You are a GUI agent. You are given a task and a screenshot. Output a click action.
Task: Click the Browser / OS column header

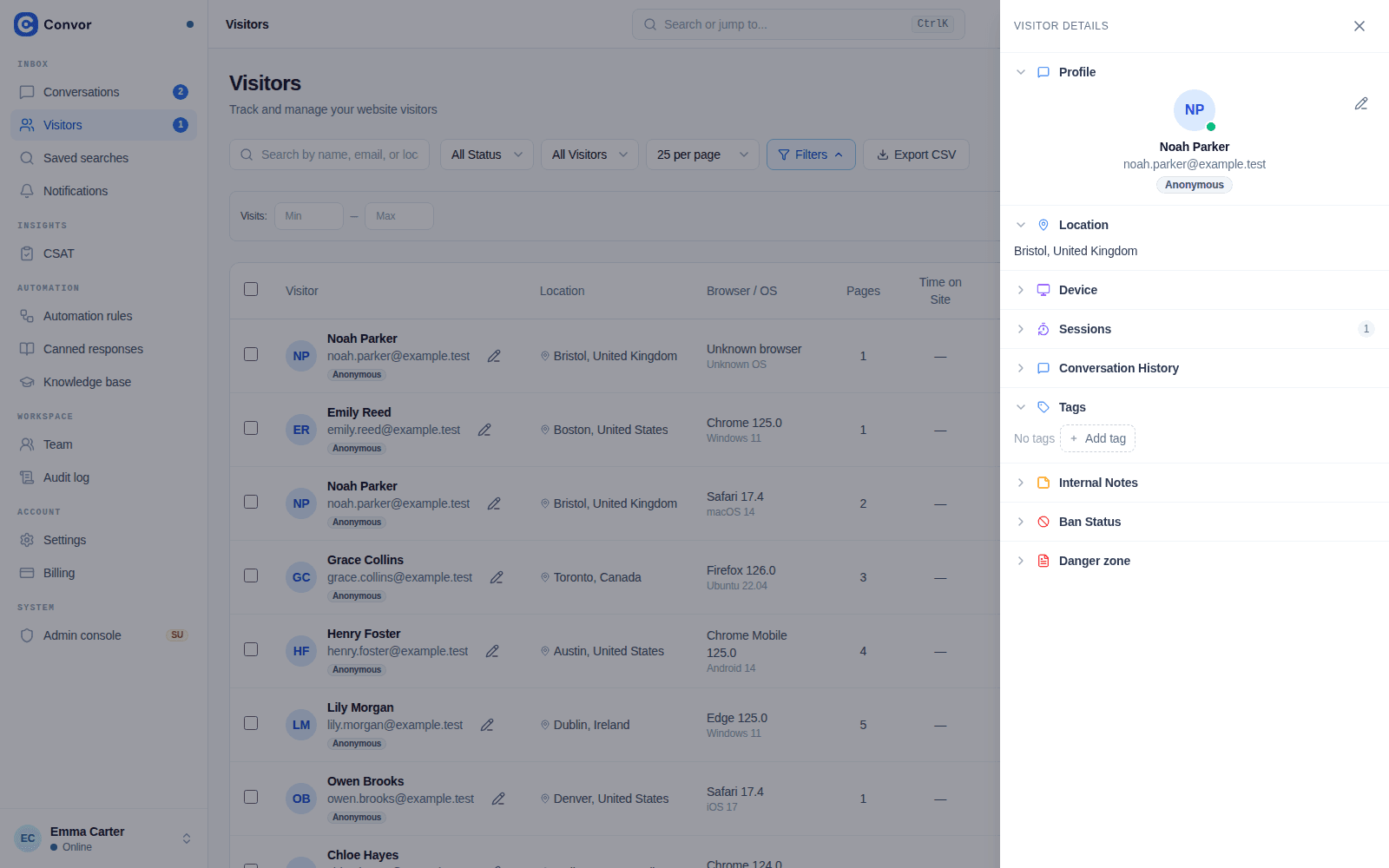[741, 291]
